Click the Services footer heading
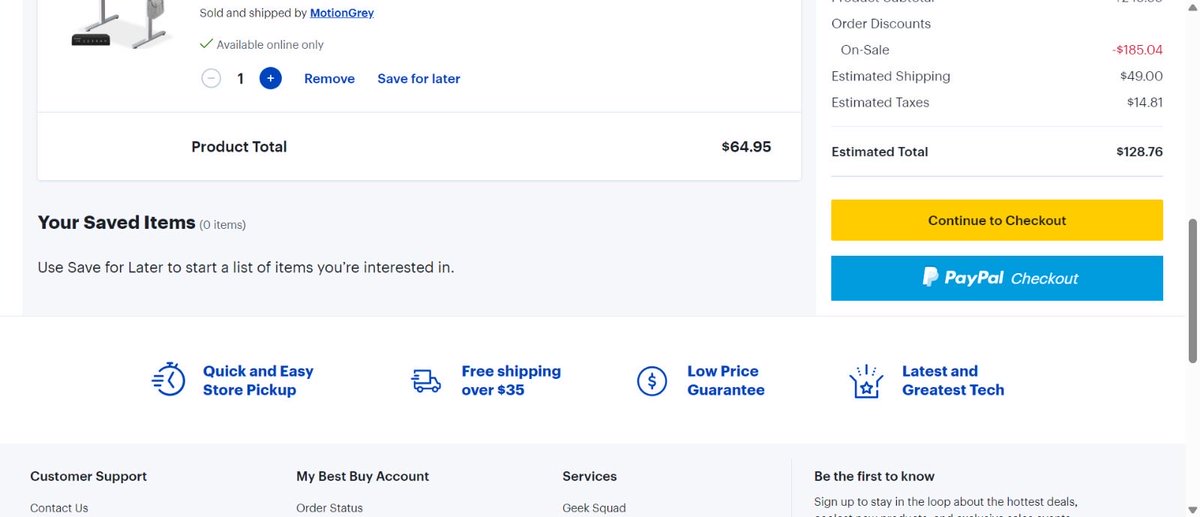 (x=590, y=476)
